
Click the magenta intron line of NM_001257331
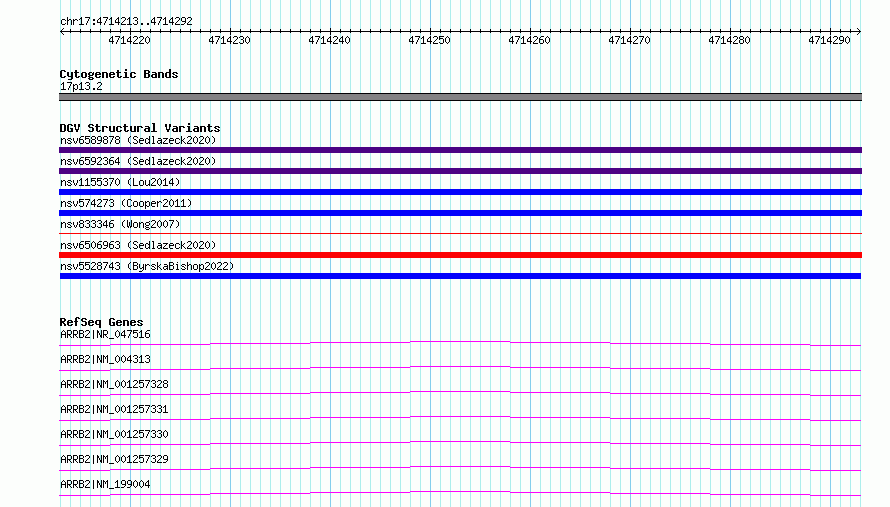tap(460, 417)
